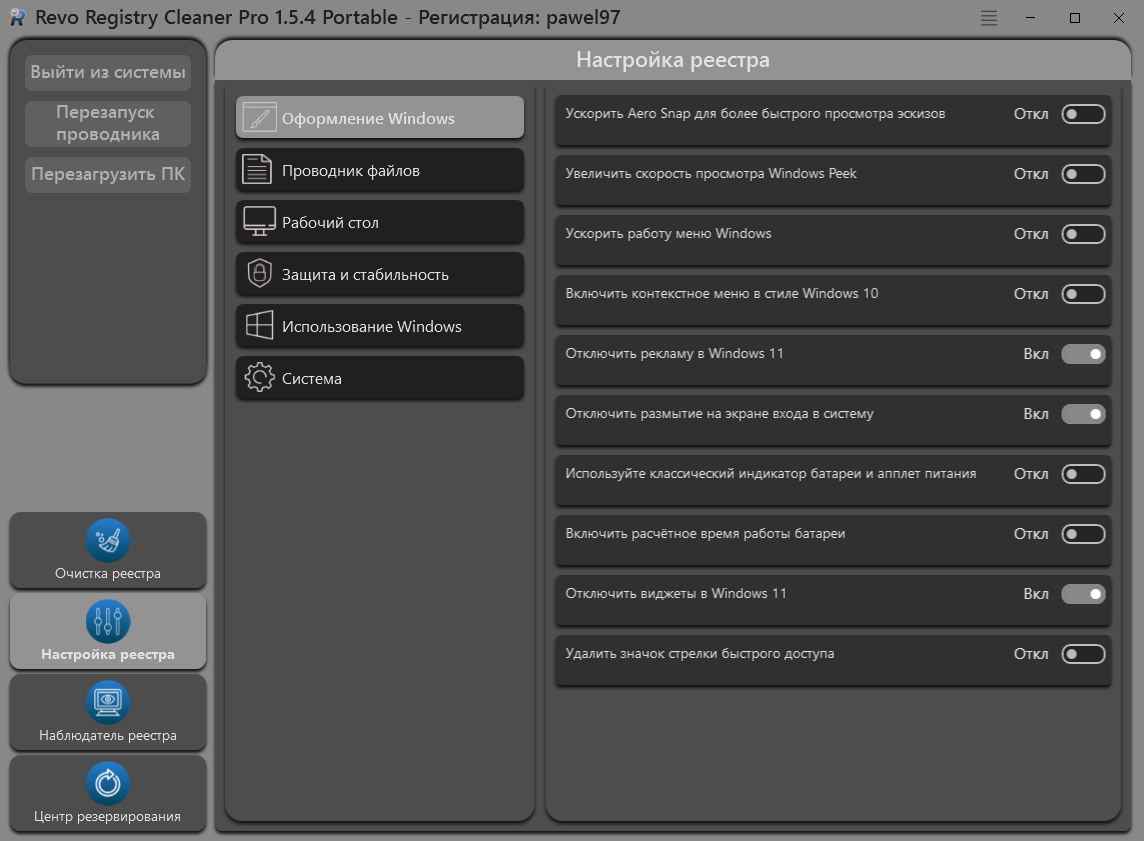Turn on Ускорить работу меню Windows switch
The image size is (1144, 841).
click(x=1083, y=234)
